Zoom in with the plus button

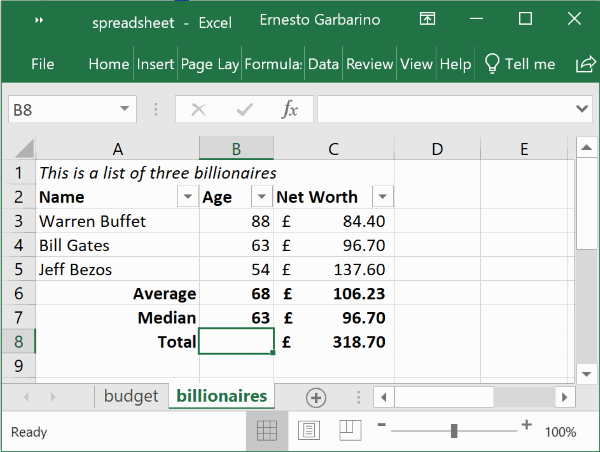527,424
